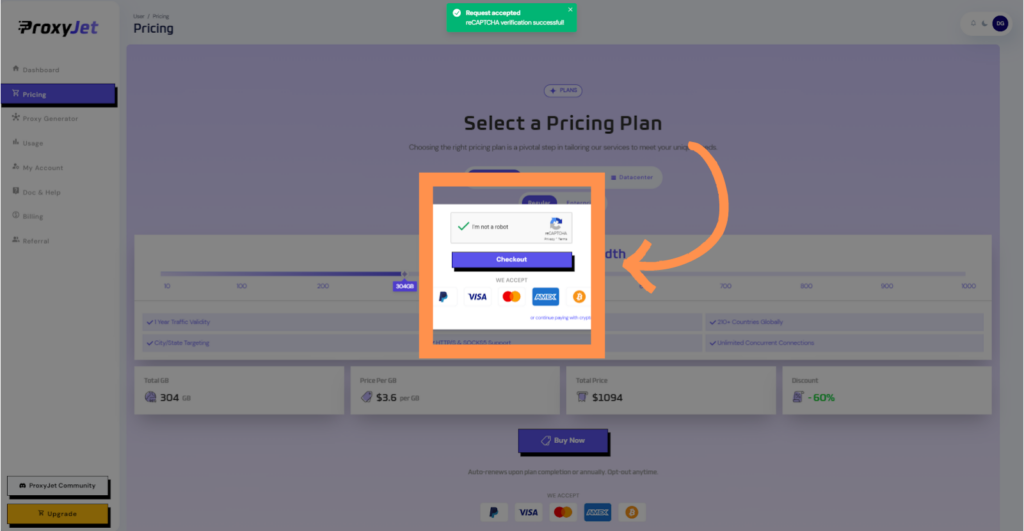Tick the "I'm not a robot" checkbox
This screenshot has width=1024, height=531.
coord(464,227)
